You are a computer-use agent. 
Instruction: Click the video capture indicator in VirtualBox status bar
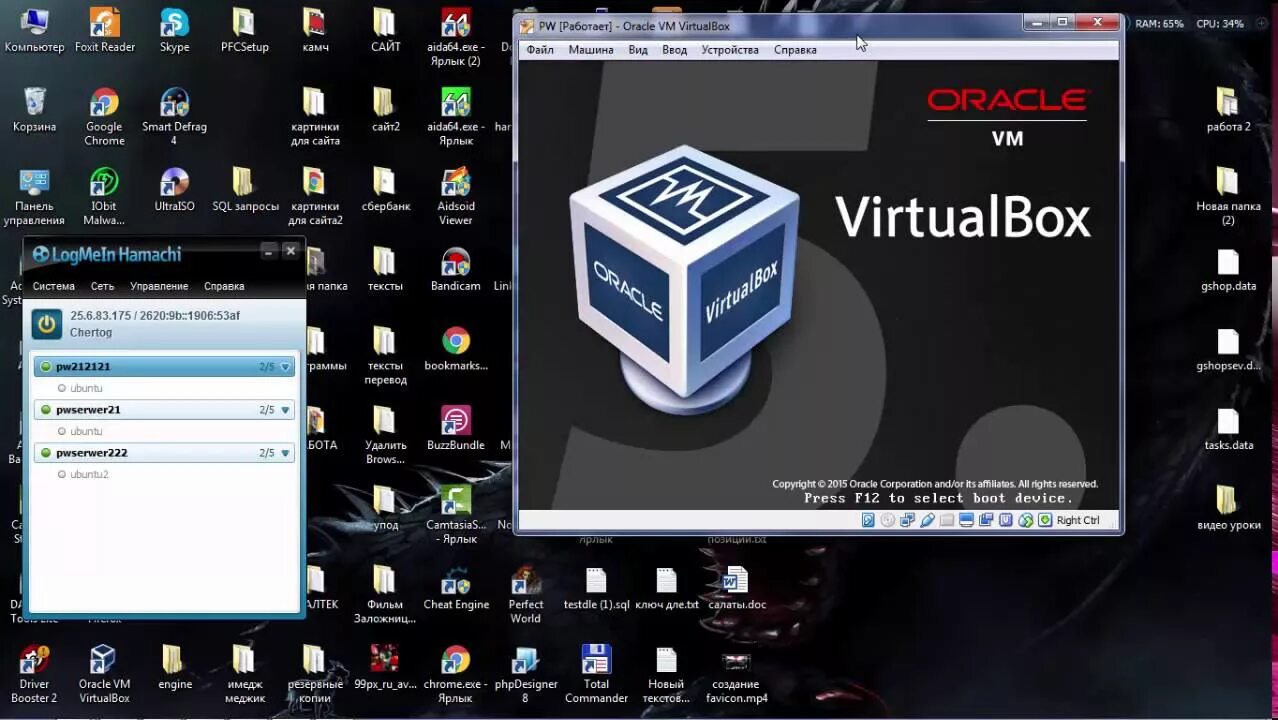[x=986, y=520]
